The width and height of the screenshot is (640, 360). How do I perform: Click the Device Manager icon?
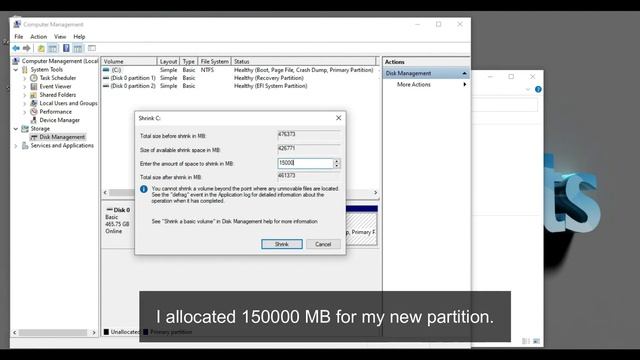pos(34,120)
